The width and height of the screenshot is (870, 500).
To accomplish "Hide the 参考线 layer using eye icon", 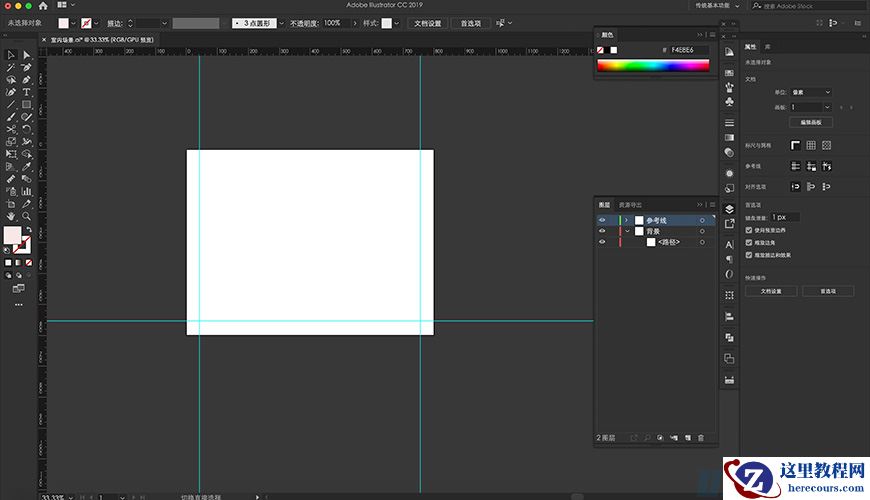I will point(602,220).
